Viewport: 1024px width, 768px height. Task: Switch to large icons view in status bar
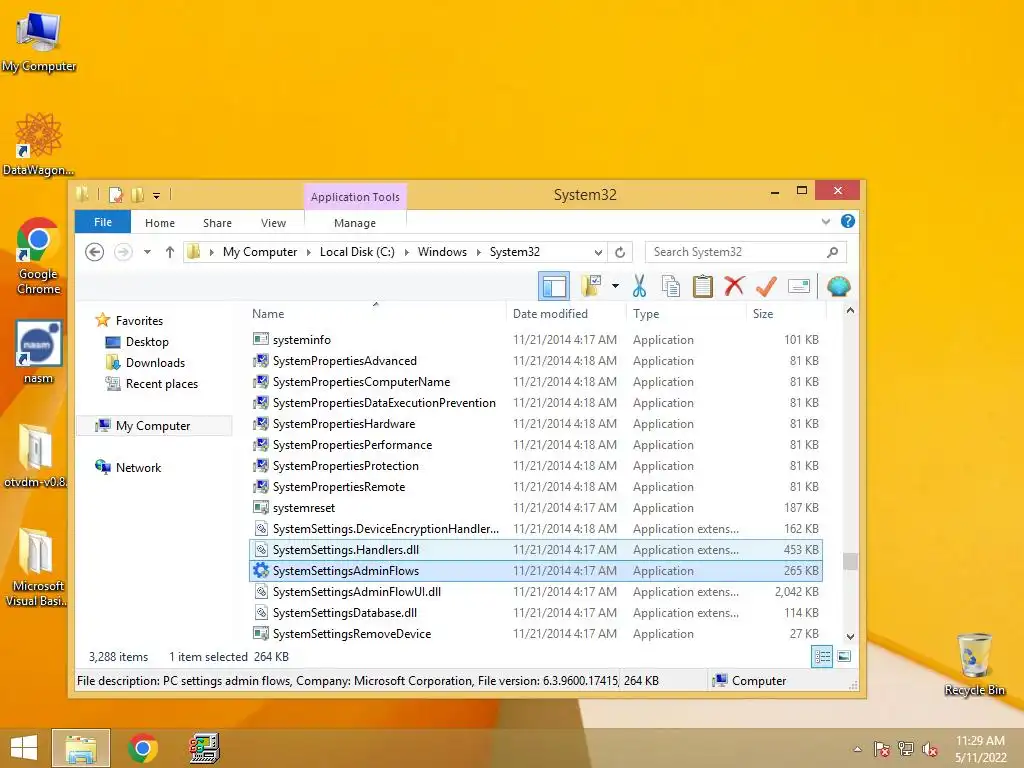click(844, 656)
